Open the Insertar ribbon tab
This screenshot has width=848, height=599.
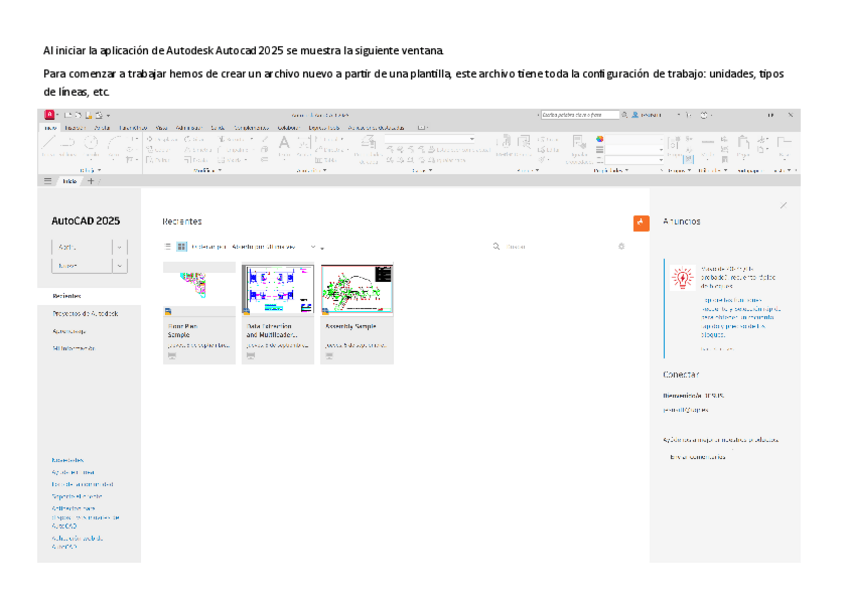tap(75, 127)
